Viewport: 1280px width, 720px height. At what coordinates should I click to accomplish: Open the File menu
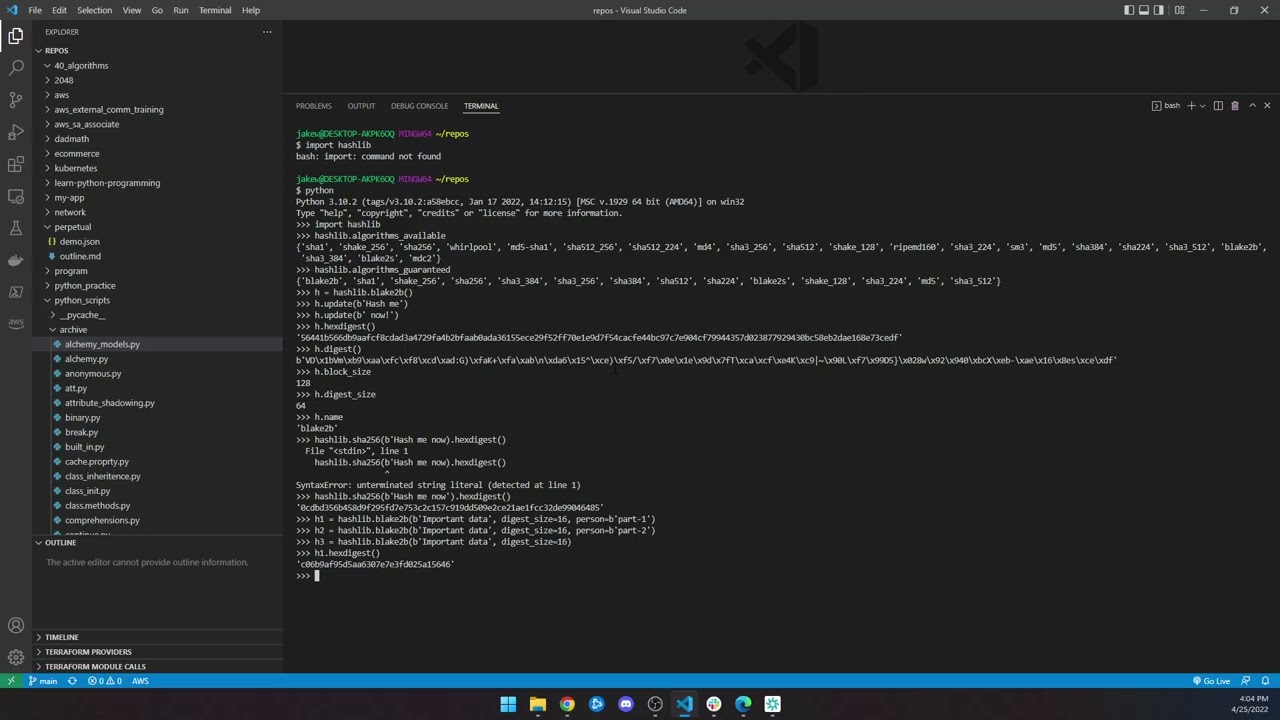(35, 10)
